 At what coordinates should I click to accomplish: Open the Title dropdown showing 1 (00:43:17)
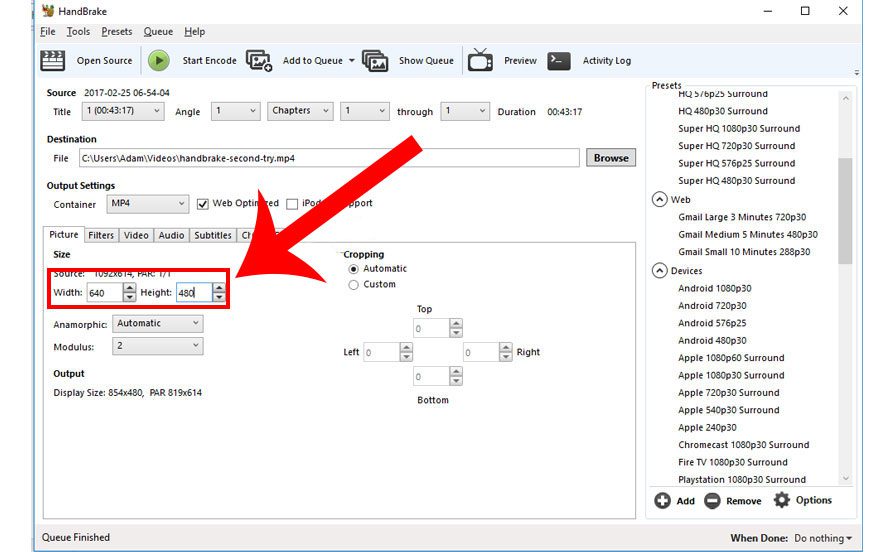pos(123,111)
